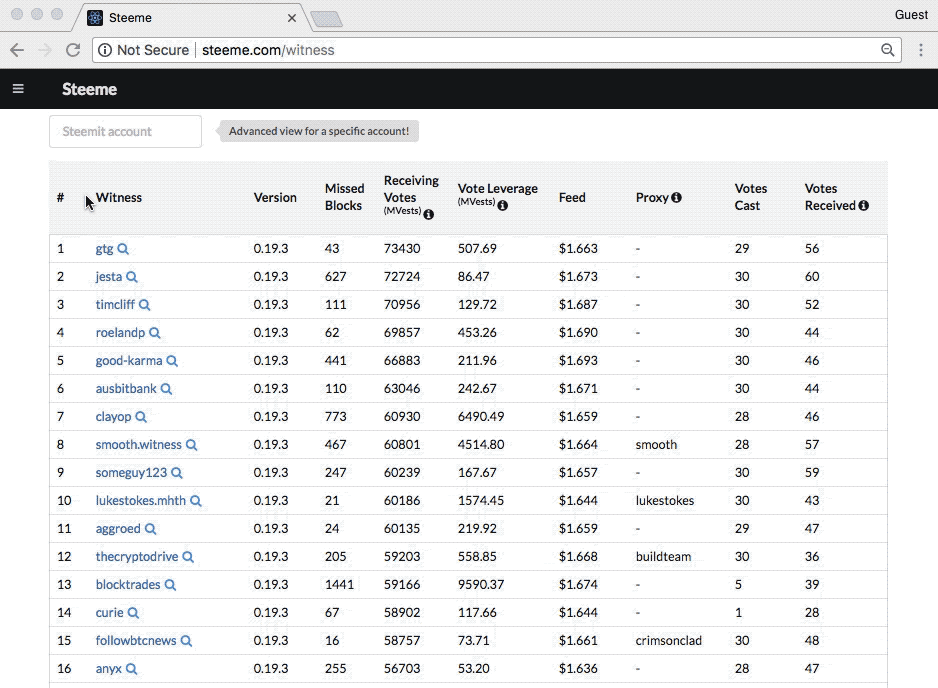The width and height of the screenshot is (938, 688).
Task: Open the jesta witness link
Action: pyautogui.click(x=108, y=277)
